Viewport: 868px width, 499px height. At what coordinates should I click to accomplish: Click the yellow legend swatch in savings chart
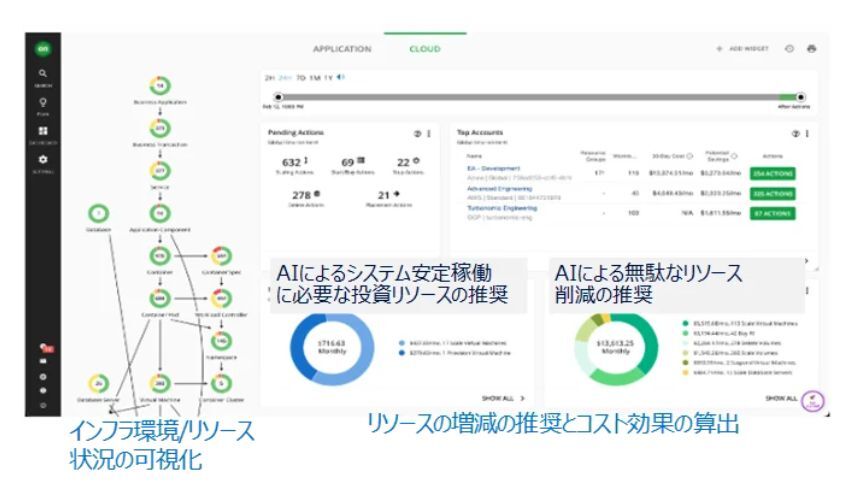pyautogui.click(x=685, y=373)
